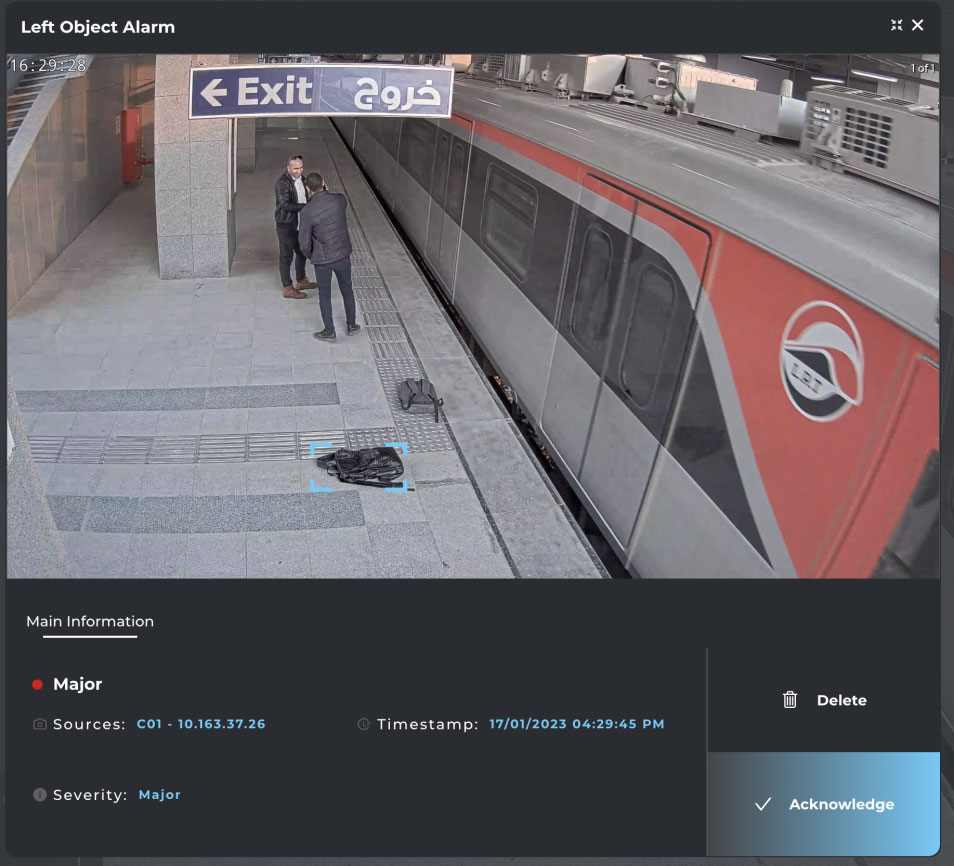Click the collapse view icon in the dialog header

[898, 26]
